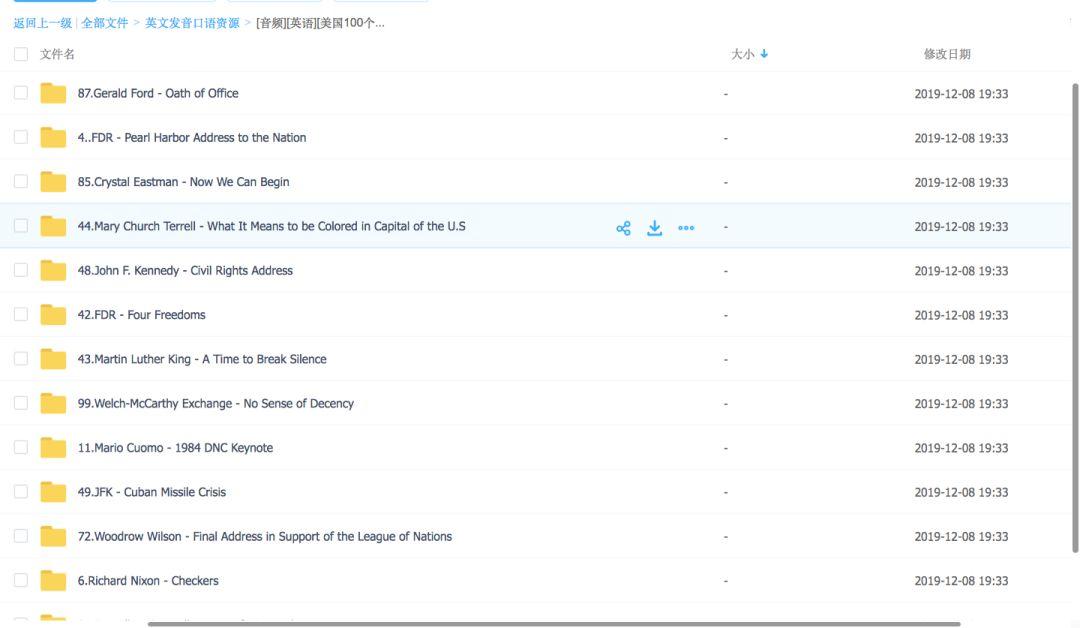Click the current folder breadcrumb [音频][英语][美国100个...

pos(320,23)
